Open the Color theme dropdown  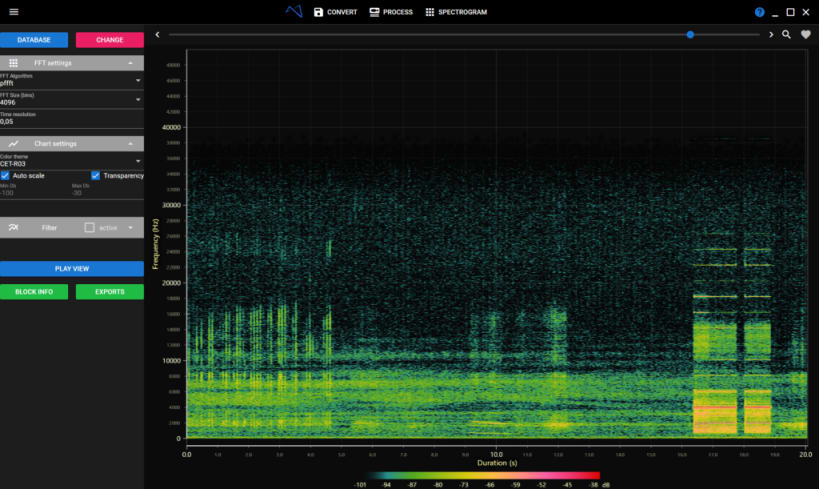click(x=72, y=161)
